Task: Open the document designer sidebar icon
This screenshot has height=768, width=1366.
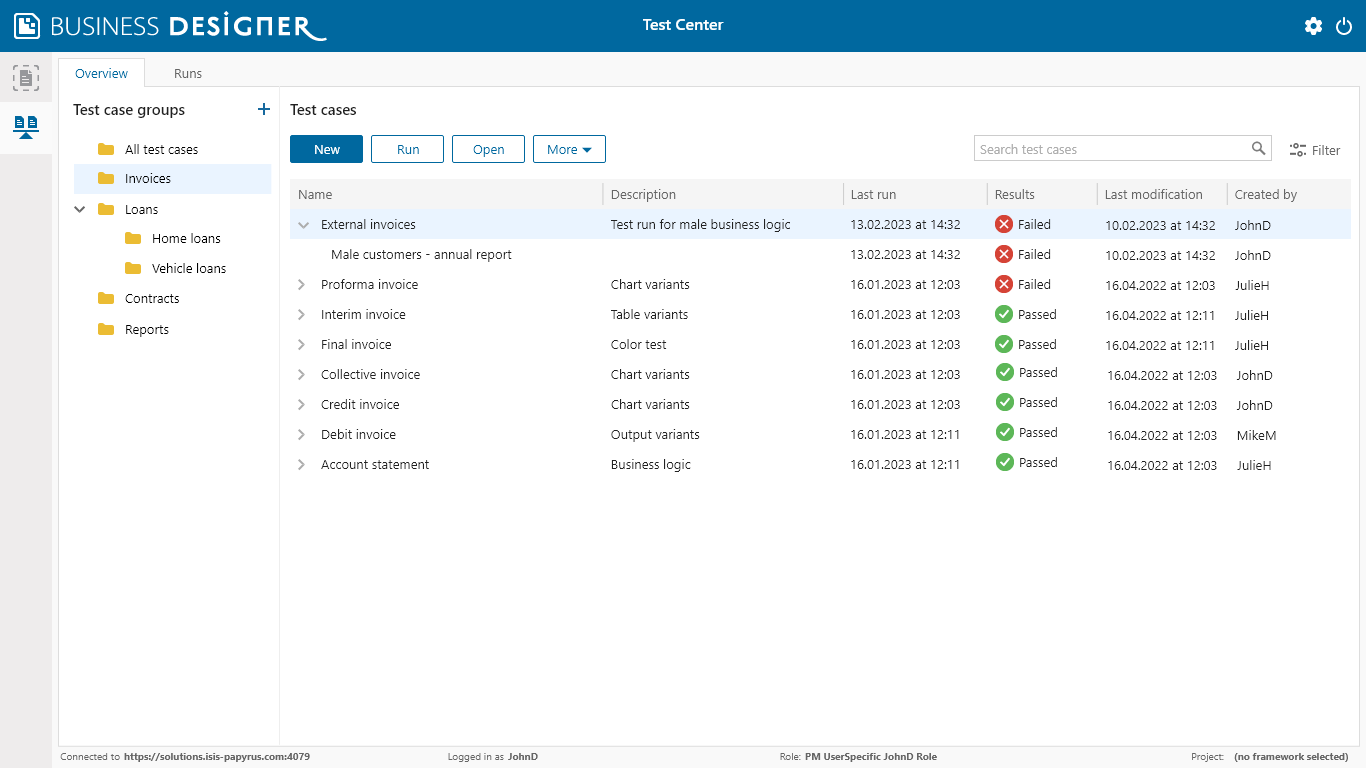Action: pos(26,78)
